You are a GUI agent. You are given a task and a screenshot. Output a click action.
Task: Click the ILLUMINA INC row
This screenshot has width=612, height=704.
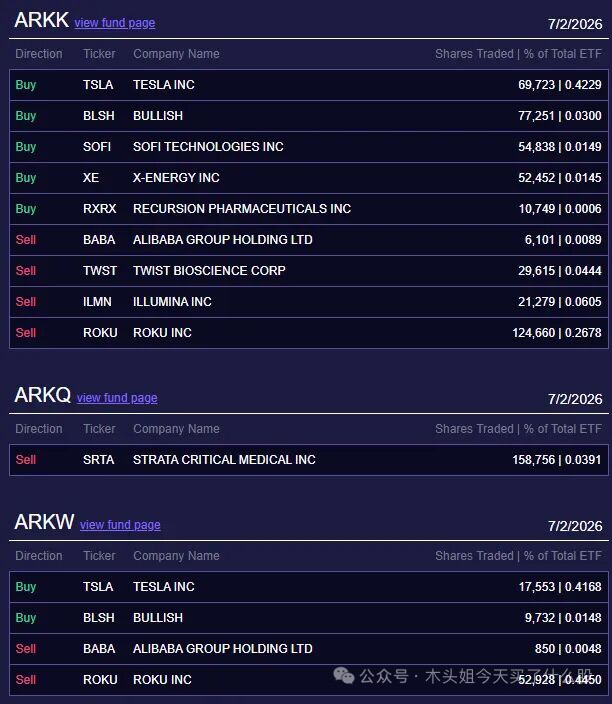[x=309, y=302]
